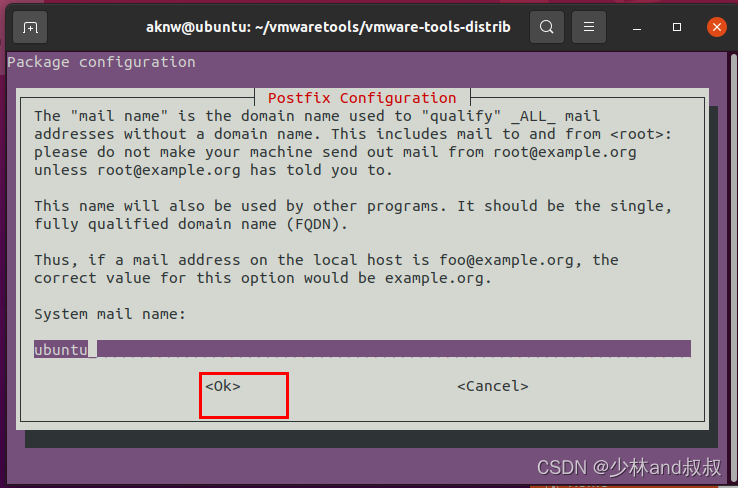This screenshot has height=488, width=738.
Task: Click the 'Postfix Configuration' dialog title
Action: pos(362,98)
